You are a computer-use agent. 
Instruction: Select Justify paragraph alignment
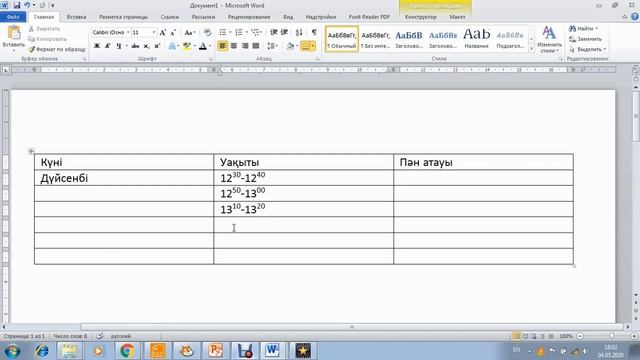click(x=256, y=46)
